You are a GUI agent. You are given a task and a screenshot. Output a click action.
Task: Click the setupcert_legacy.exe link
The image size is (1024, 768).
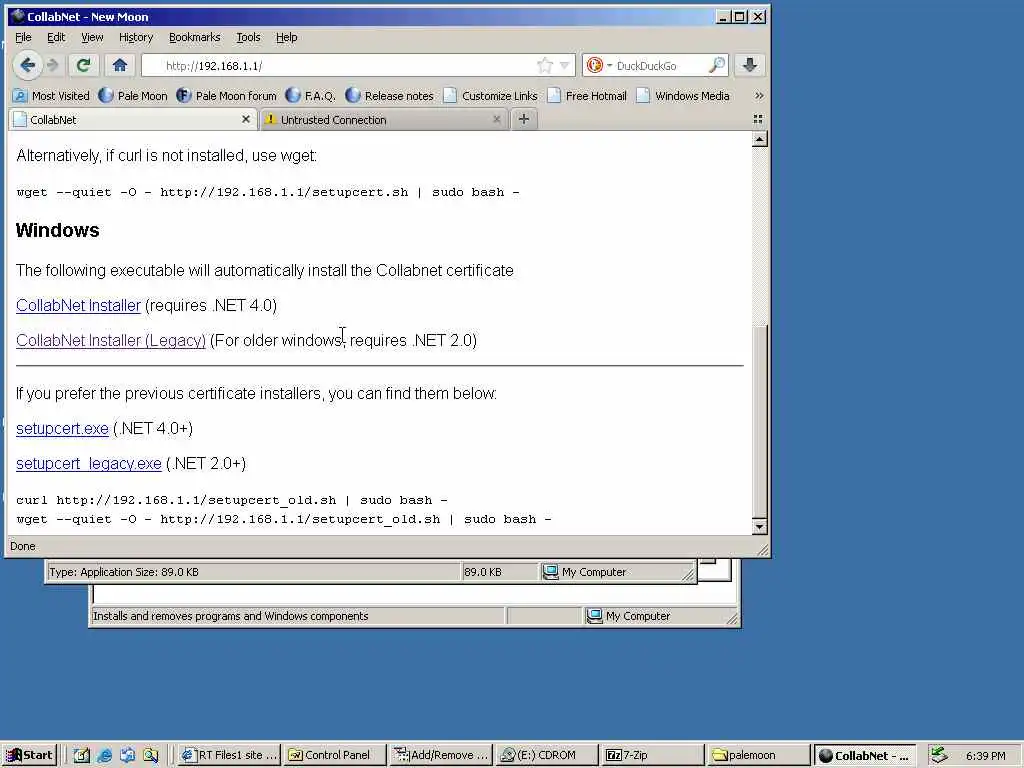[89, 464]
